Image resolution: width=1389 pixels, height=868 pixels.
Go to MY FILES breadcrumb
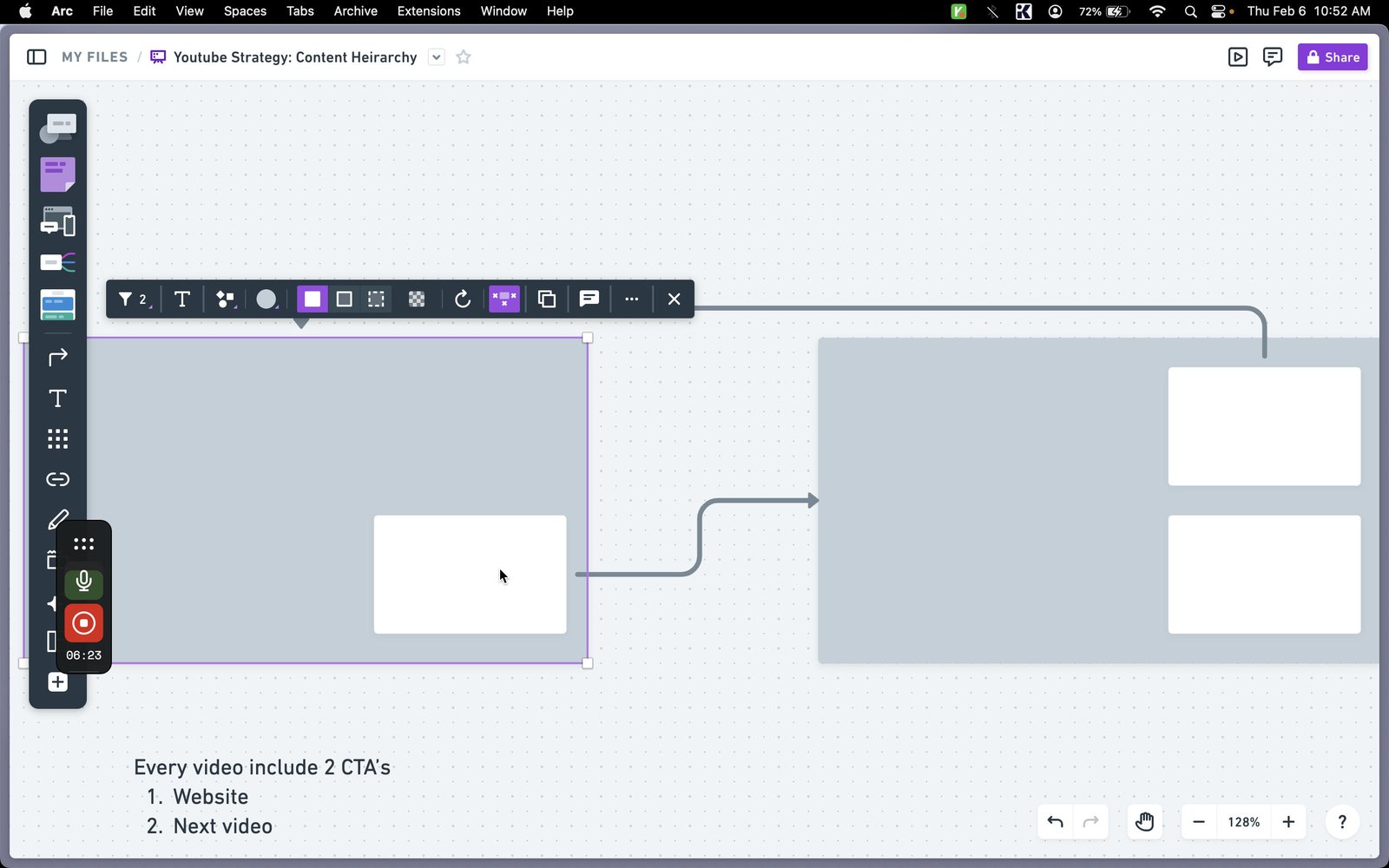(x=95, y=57)
